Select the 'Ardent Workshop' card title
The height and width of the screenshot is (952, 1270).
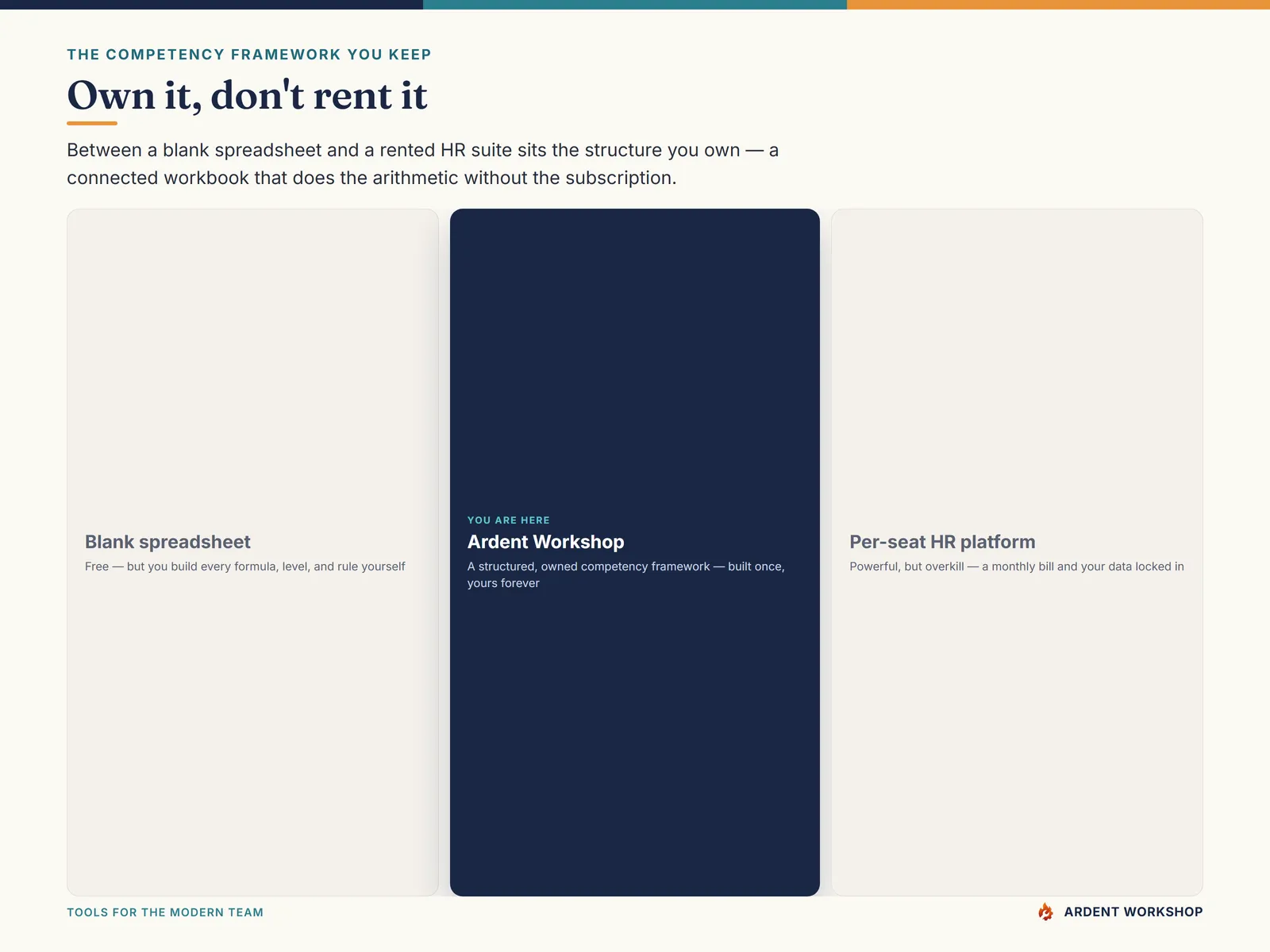(546, 542)
